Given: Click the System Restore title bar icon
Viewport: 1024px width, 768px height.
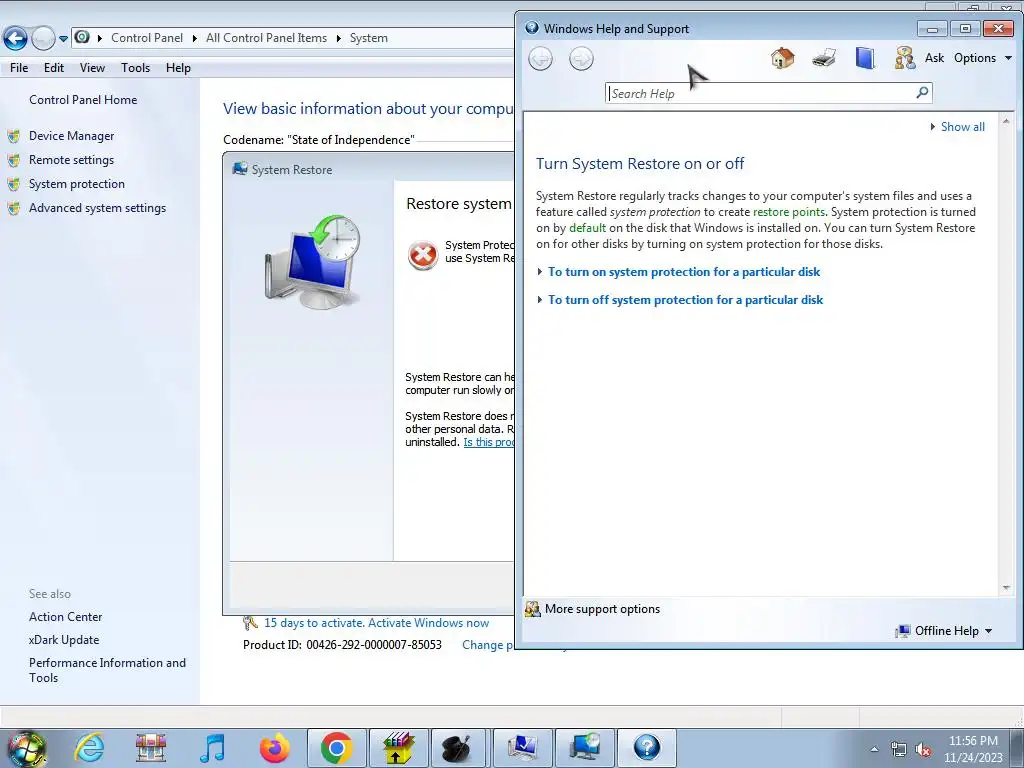Looking at the screenshot, I should [x=240, y=169].
